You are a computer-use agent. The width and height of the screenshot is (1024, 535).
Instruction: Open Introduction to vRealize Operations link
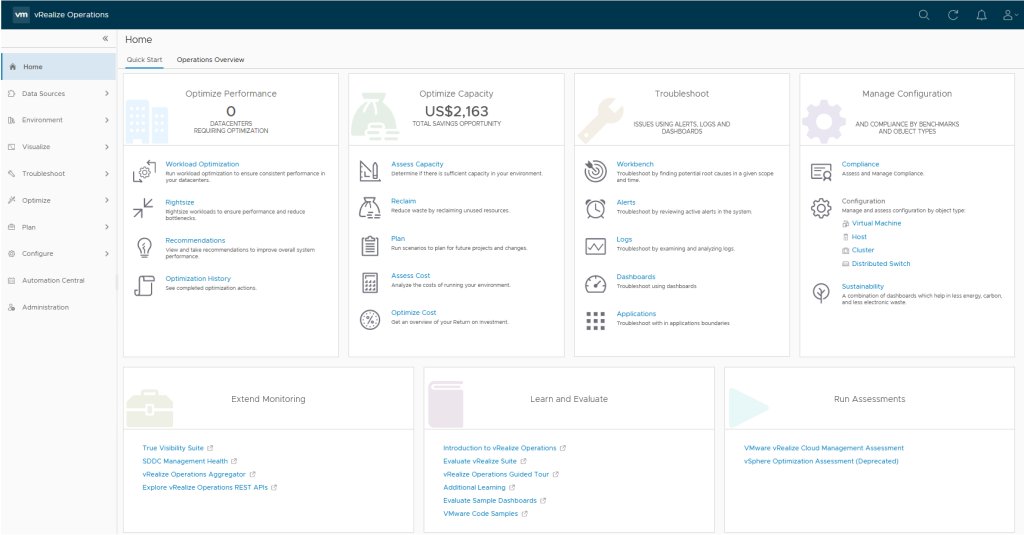[500, 448]
